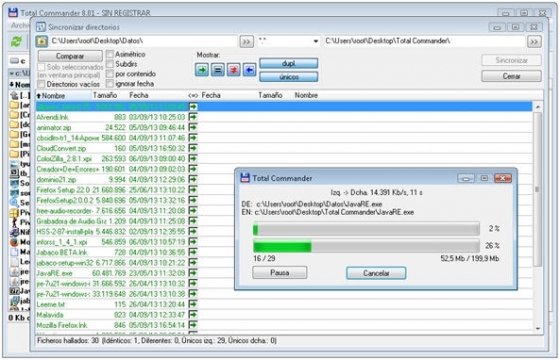Sort by right Fecha column header
Screen dimensions: 560x360
211,95
